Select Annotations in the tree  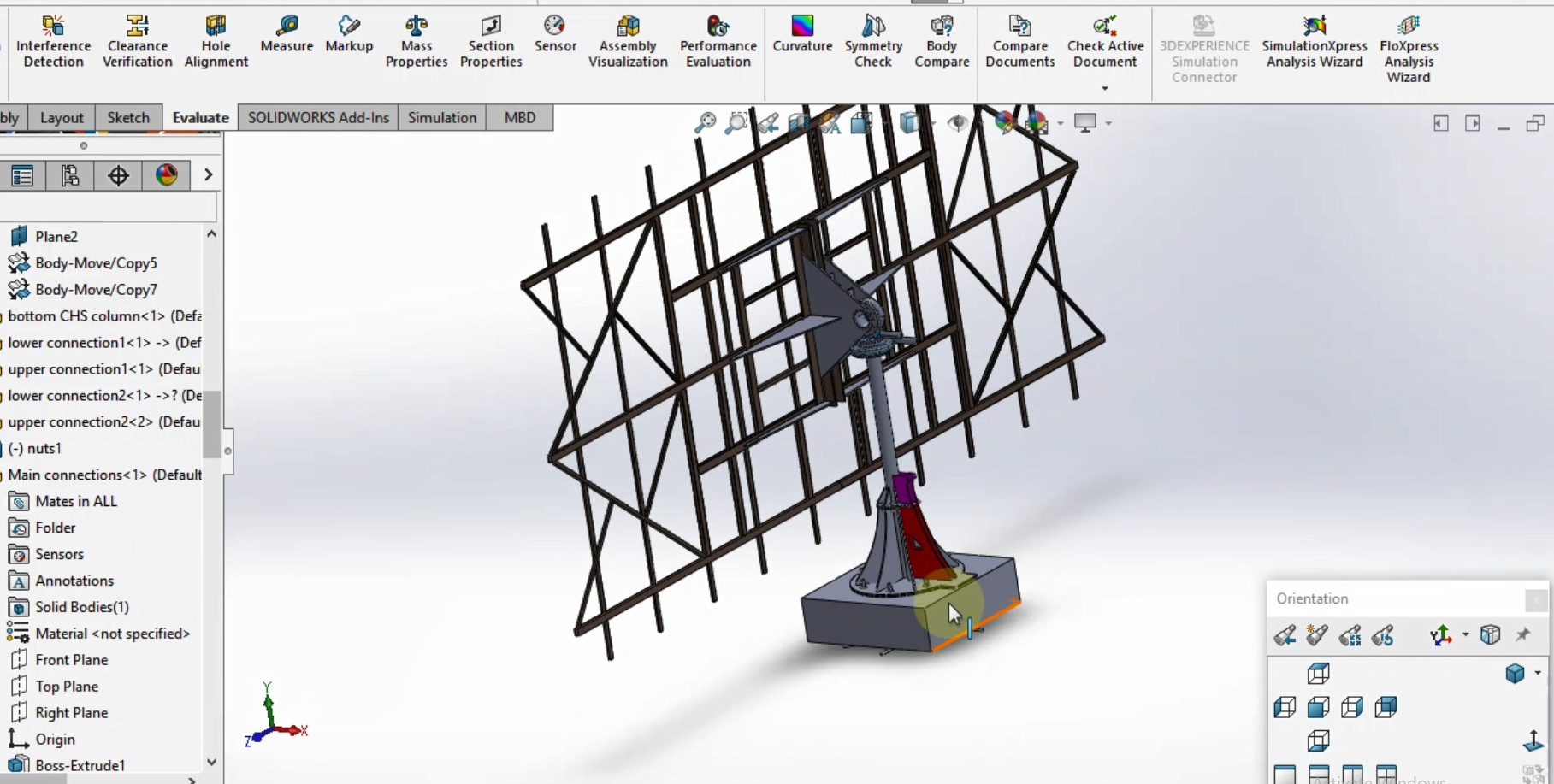tap(74, 581)
